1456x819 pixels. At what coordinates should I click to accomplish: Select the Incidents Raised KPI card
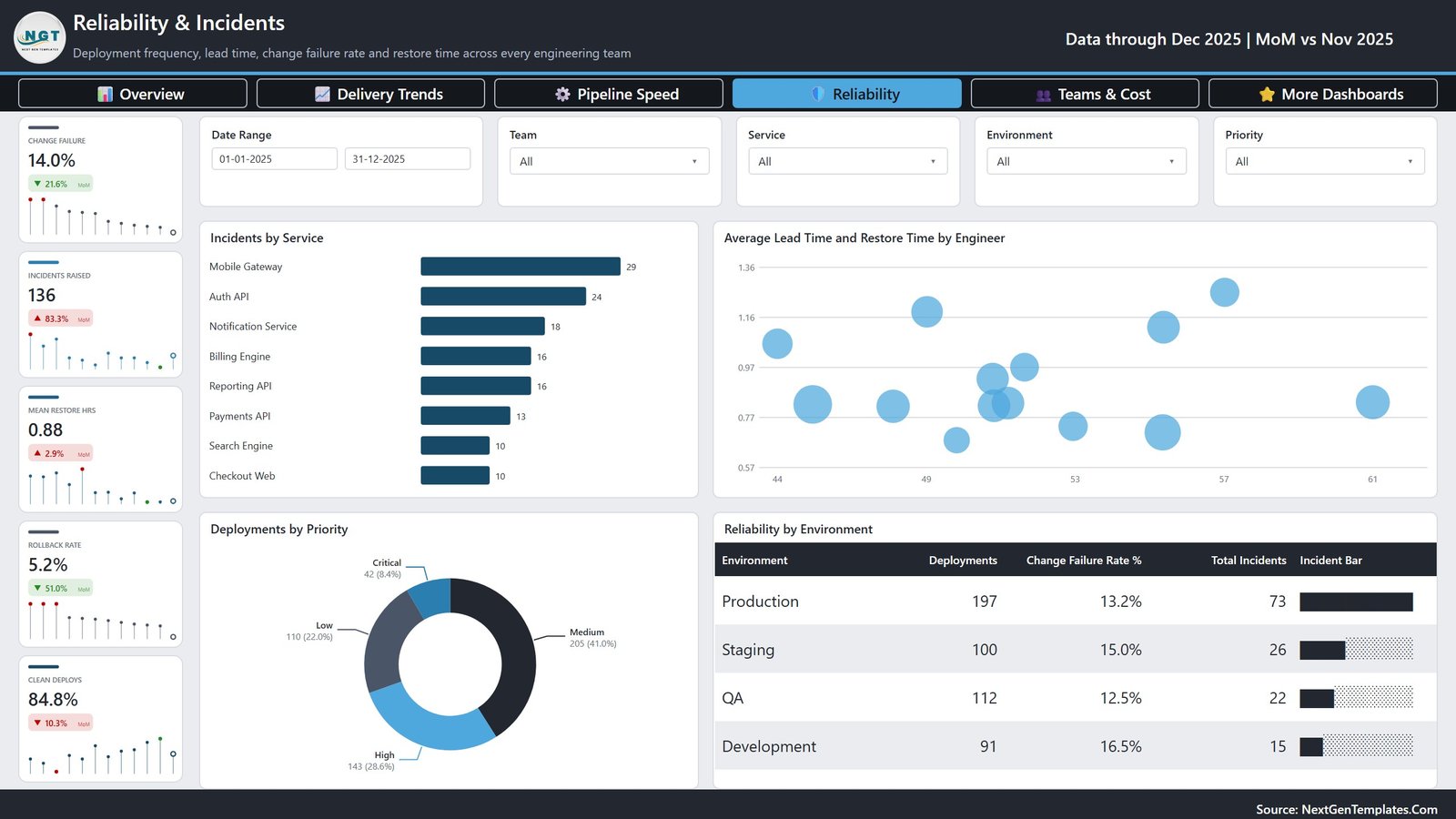pos(101,315)
